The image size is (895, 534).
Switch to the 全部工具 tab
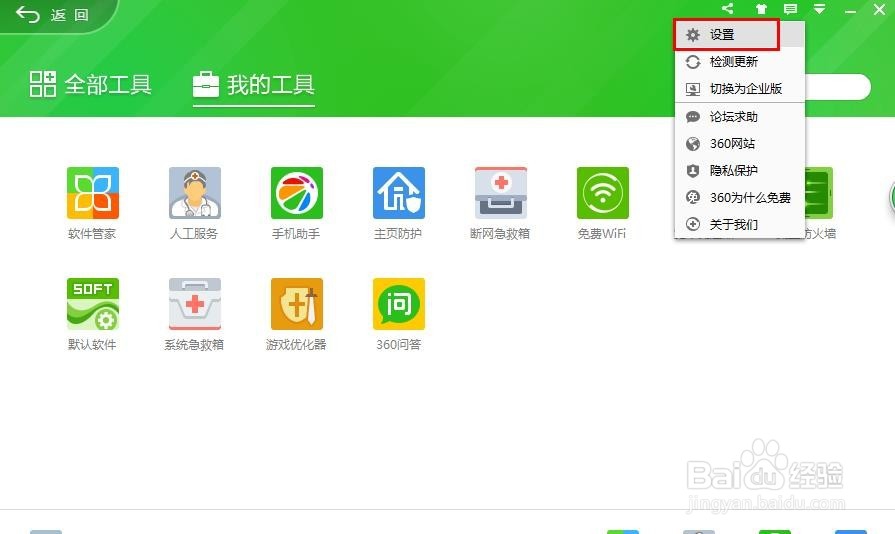click(90, 84)
